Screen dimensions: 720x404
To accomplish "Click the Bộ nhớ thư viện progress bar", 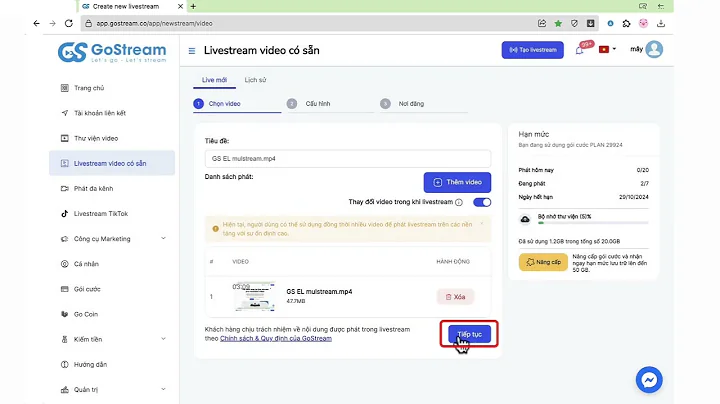I will tap(593, 223).
